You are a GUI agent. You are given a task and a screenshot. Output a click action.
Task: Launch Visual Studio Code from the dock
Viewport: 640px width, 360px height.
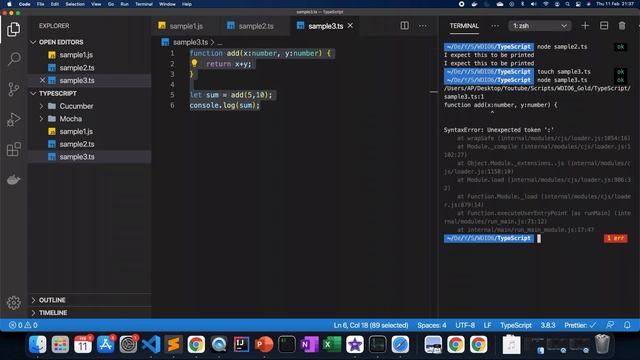(x=151, y=344)
